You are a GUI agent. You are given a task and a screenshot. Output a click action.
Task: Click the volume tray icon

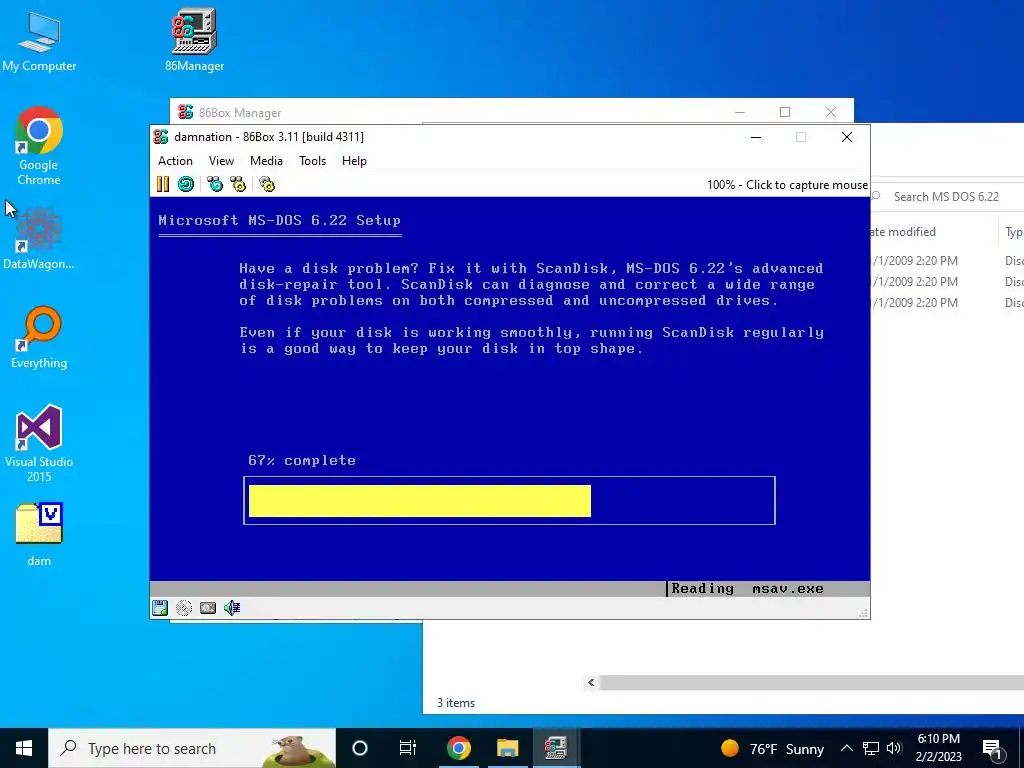click(895, 748)
